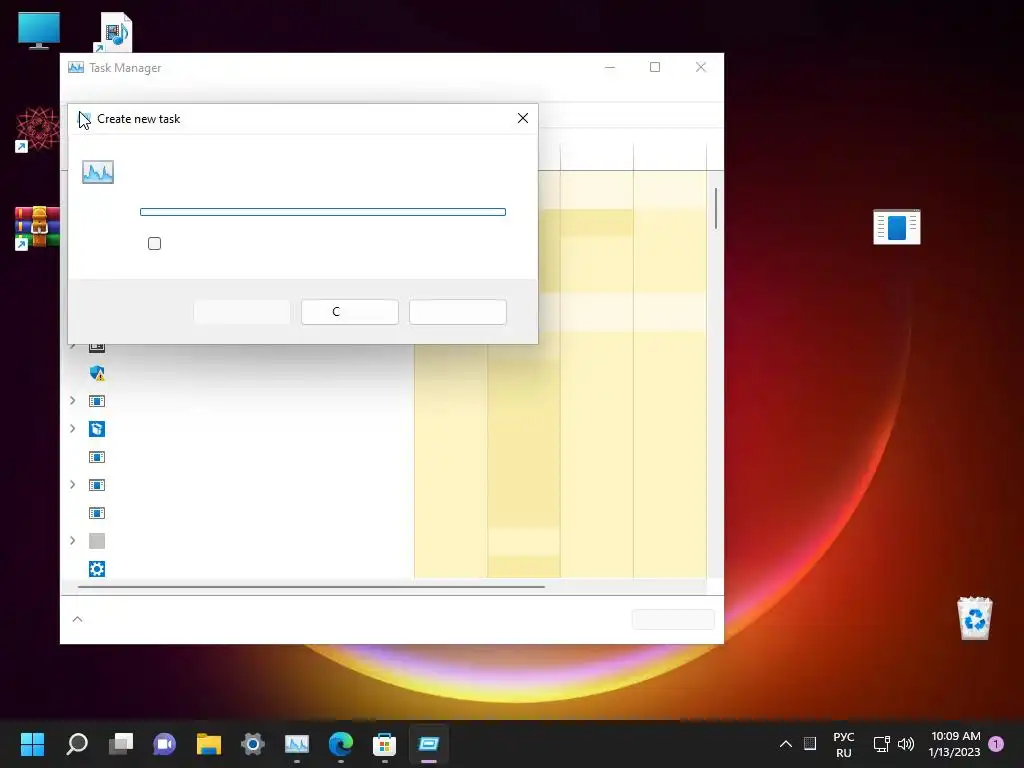Select the This PC monitor desktop icon
The width and height of the screenshot is (1024, 768).
[39, 30]
